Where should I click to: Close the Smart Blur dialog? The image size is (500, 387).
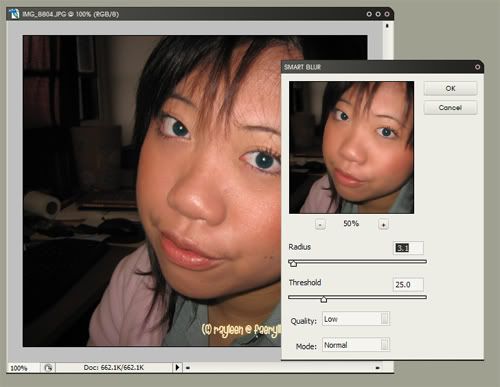(x=477, y=67)
